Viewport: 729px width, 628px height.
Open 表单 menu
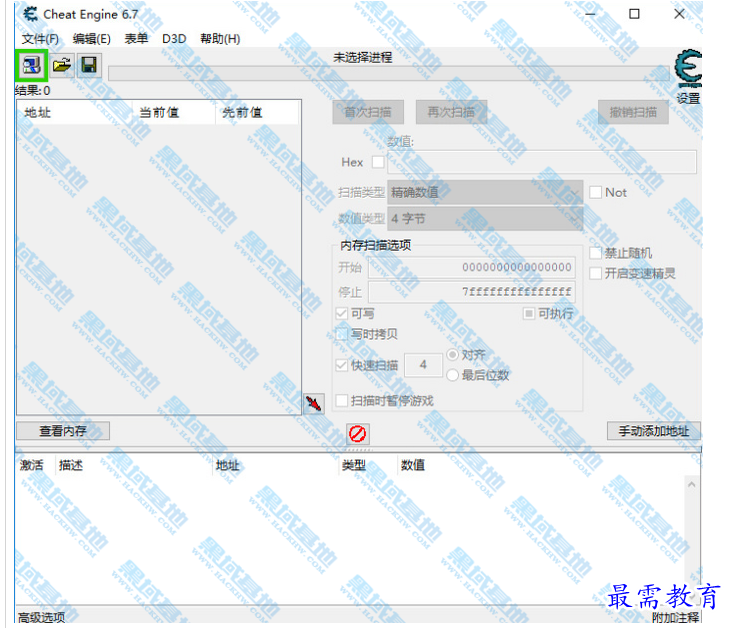click(136, 39)
